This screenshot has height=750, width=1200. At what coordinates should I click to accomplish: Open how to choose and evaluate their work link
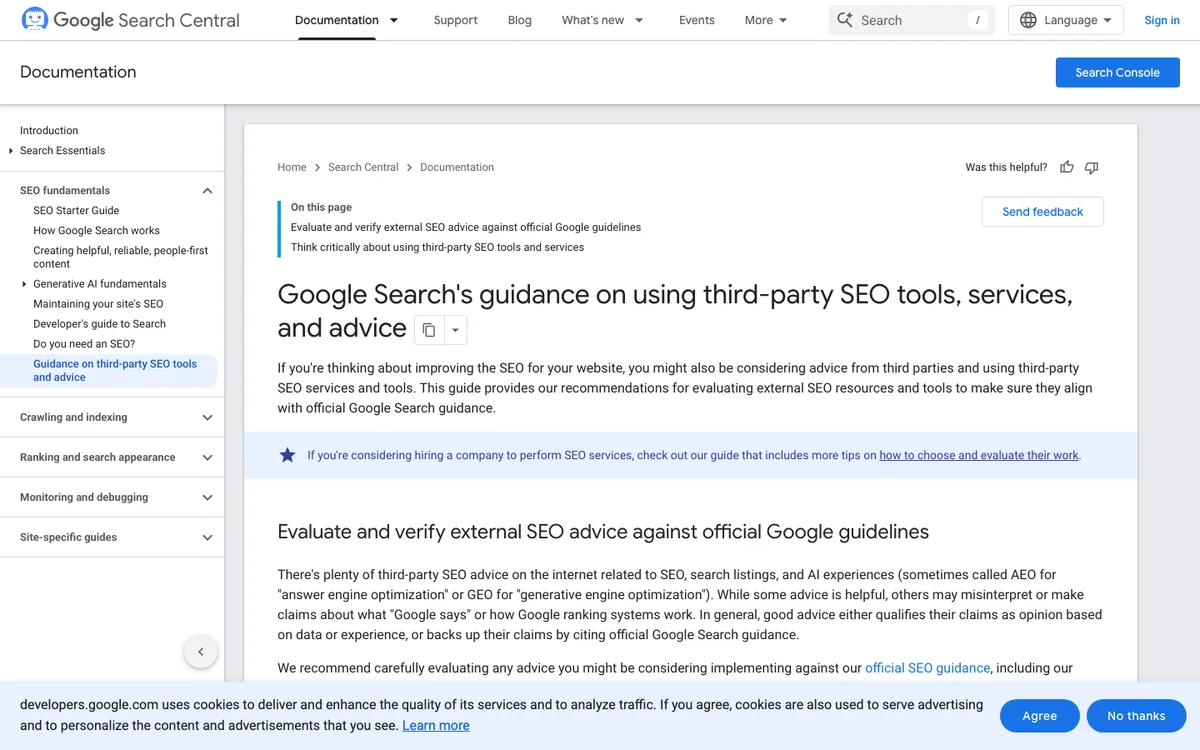(979, 455)
